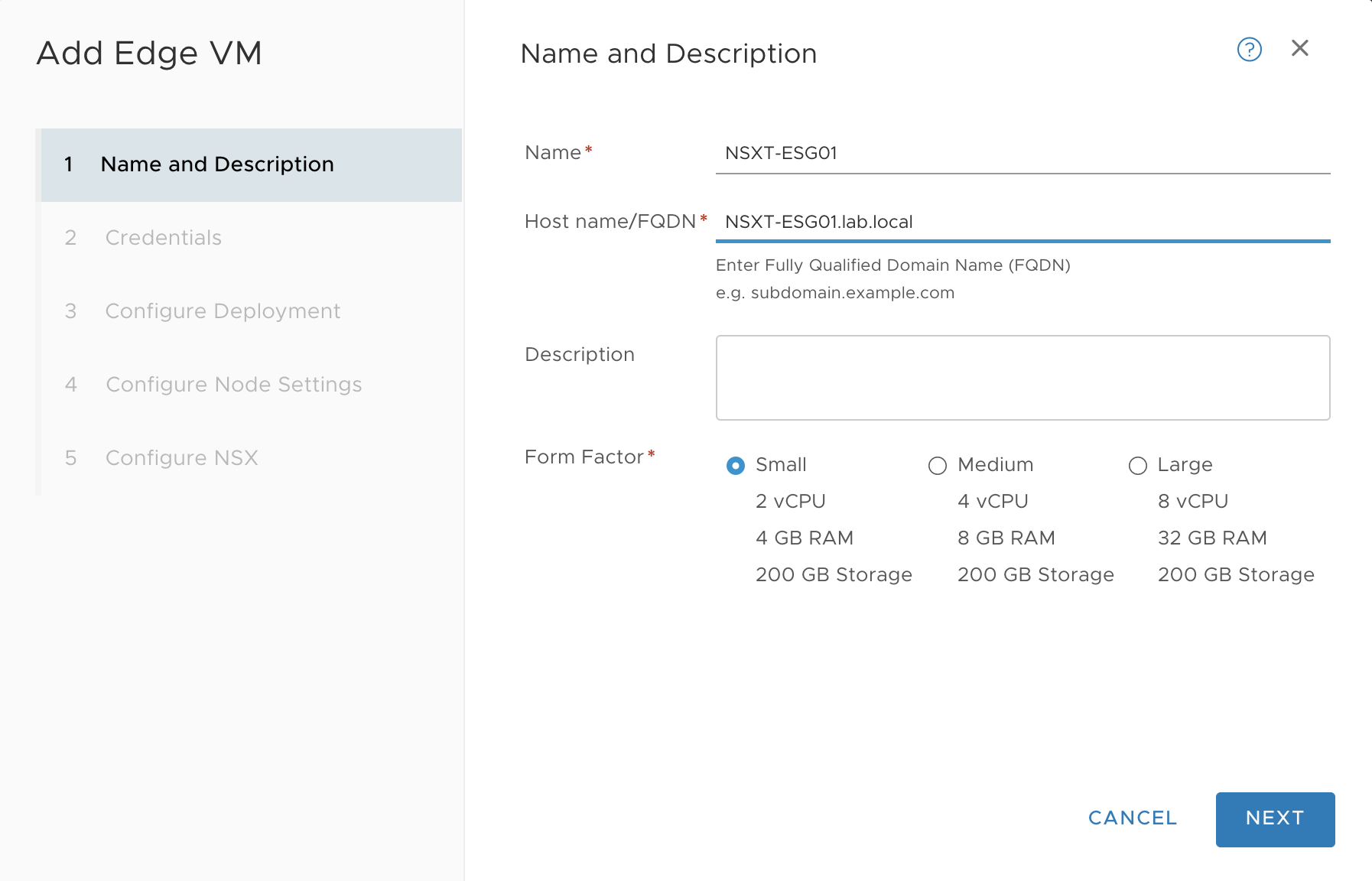This screenshot has height=881, width=1372.
Task: Select the Medium label text
Action: pos(995,465)
